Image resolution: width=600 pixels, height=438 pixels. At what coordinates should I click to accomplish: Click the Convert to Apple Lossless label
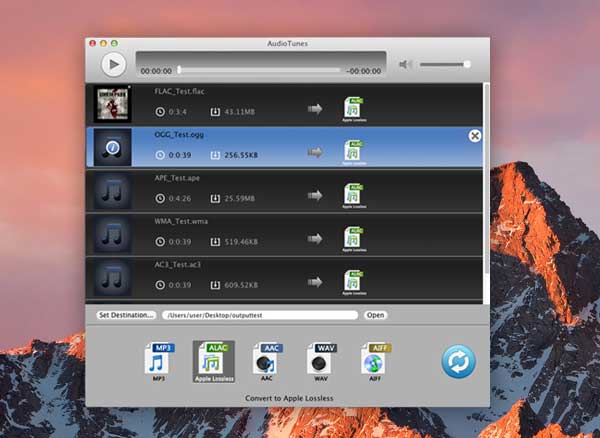289,398
